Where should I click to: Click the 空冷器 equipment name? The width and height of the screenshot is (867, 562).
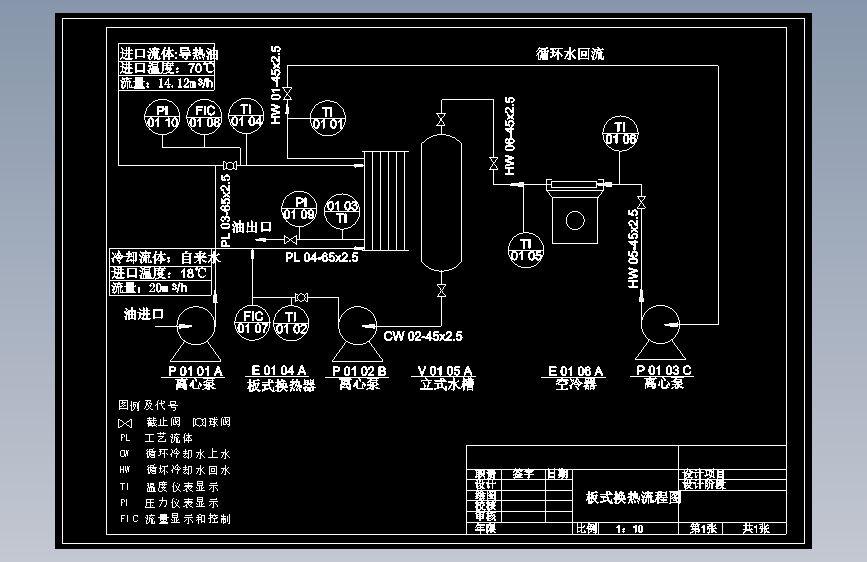click(x=576, y=384)
